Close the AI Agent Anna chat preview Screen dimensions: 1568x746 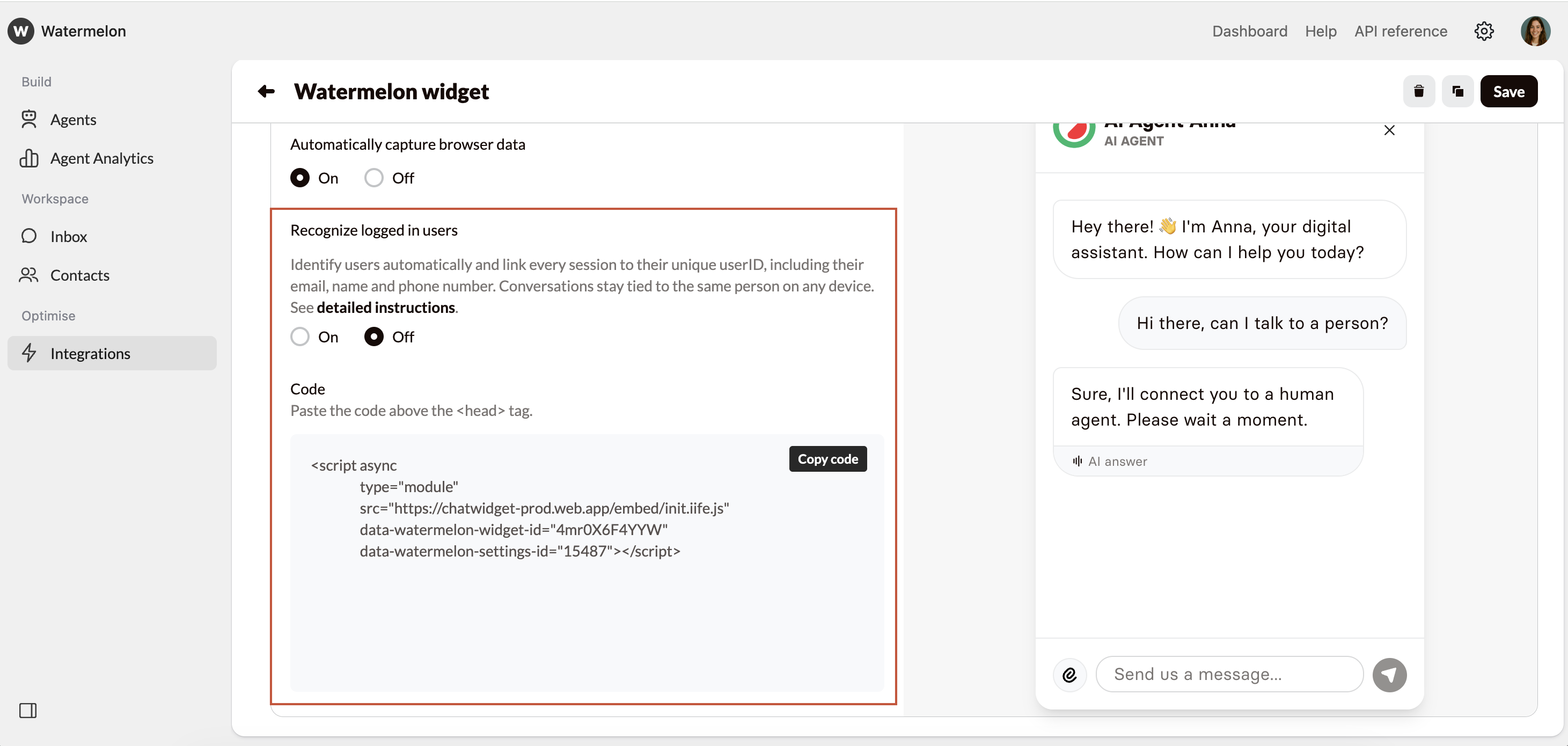(1389, 130)
